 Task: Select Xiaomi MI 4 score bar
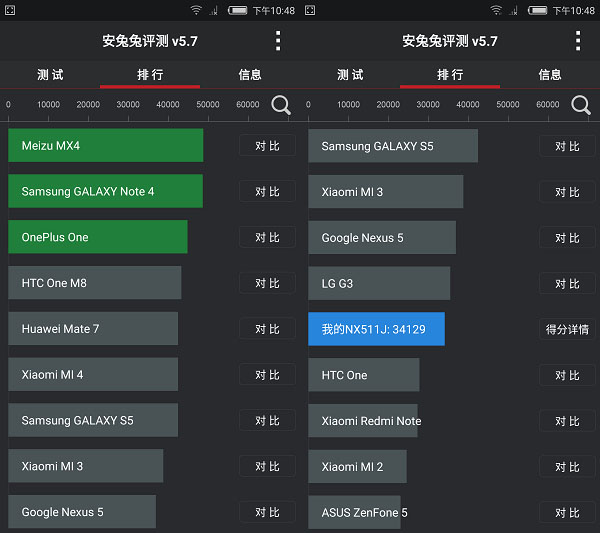tap(93, 375)
